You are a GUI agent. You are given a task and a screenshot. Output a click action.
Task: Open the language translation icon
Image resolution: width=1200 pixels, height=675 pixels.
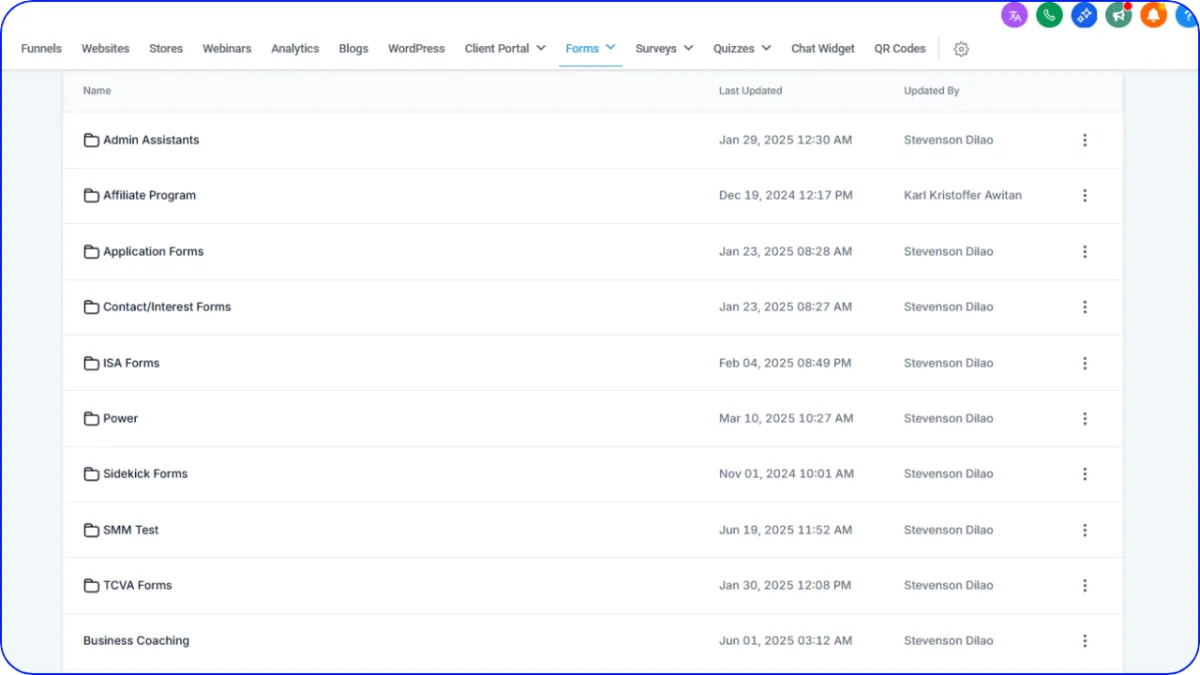[x=1014, y=15]
